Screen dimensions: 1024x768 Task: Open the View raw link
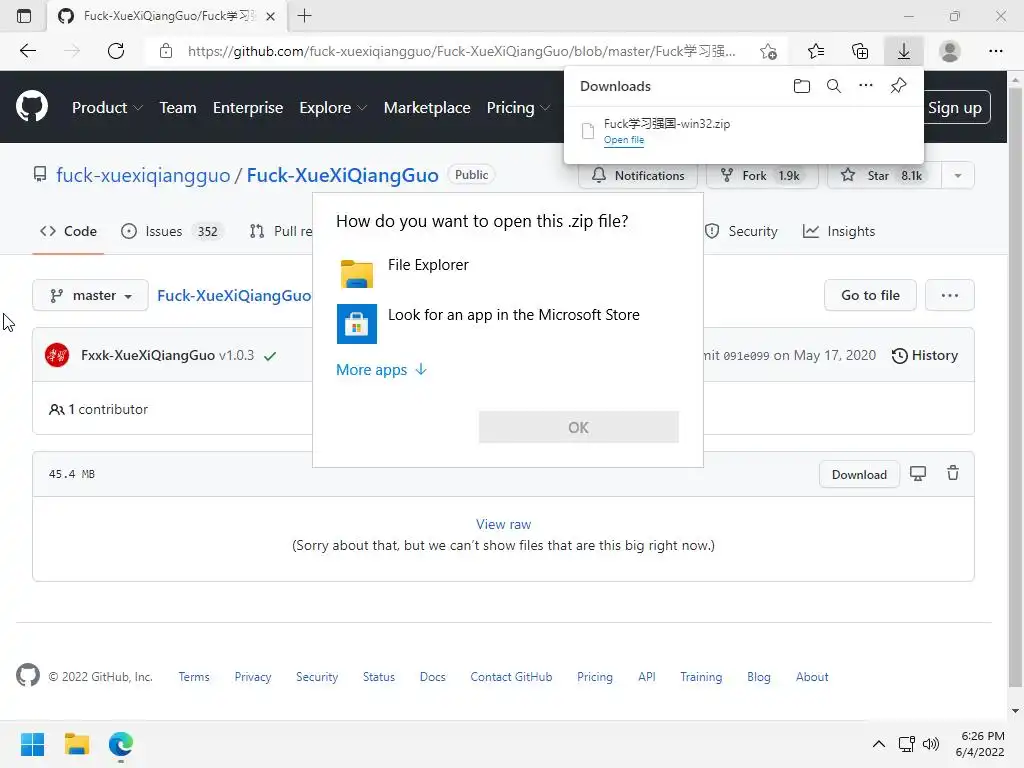click(503, 524)
